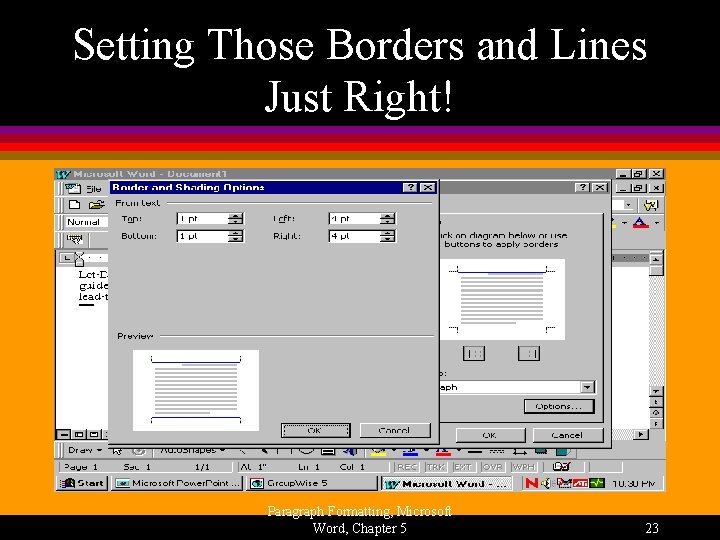This screenshot has height=540, width=720.
Task: Click the border diagram in Borders dialog
Action: pyautogui.click(x=502, y=299)
